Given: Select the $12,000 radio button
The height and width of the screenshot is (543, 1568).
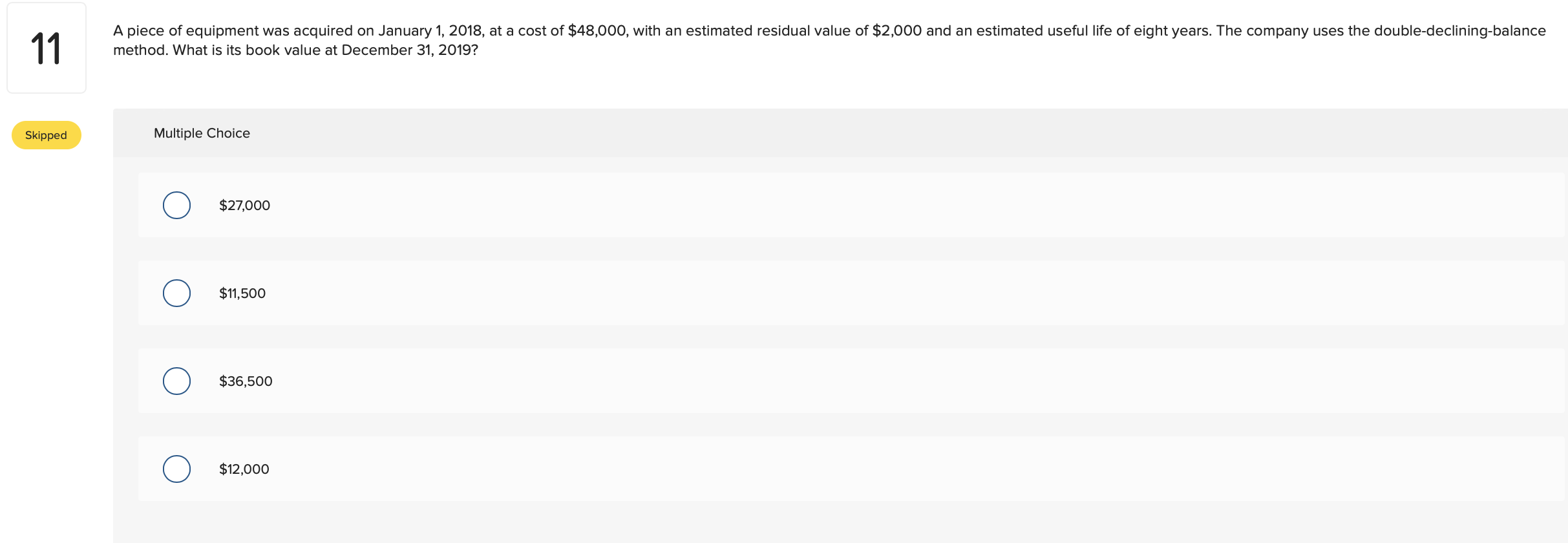Looking at the screenshot, I should point(176,469).
